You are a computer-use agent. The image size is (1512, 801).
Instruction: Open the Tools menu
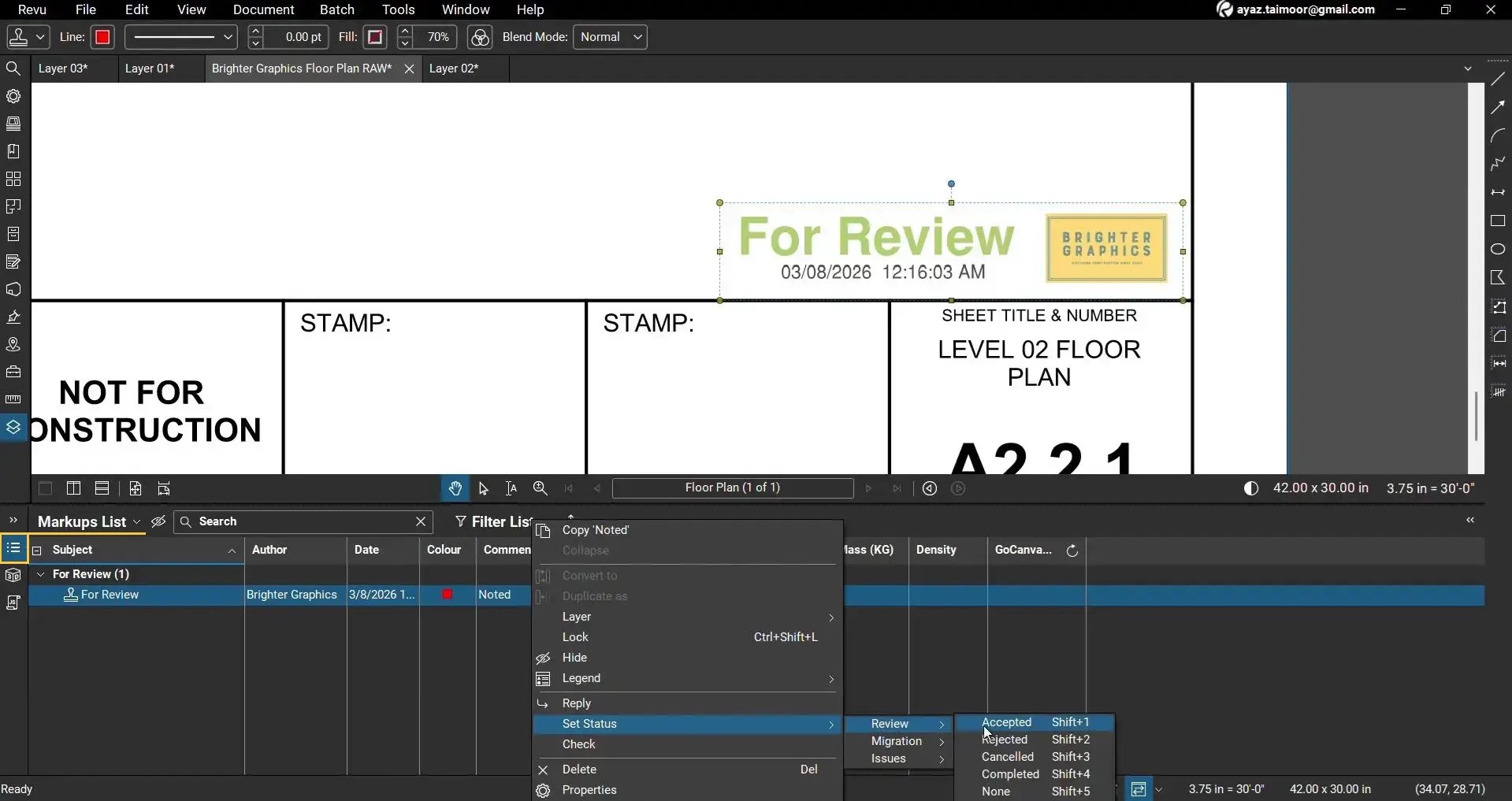point(398,9)
